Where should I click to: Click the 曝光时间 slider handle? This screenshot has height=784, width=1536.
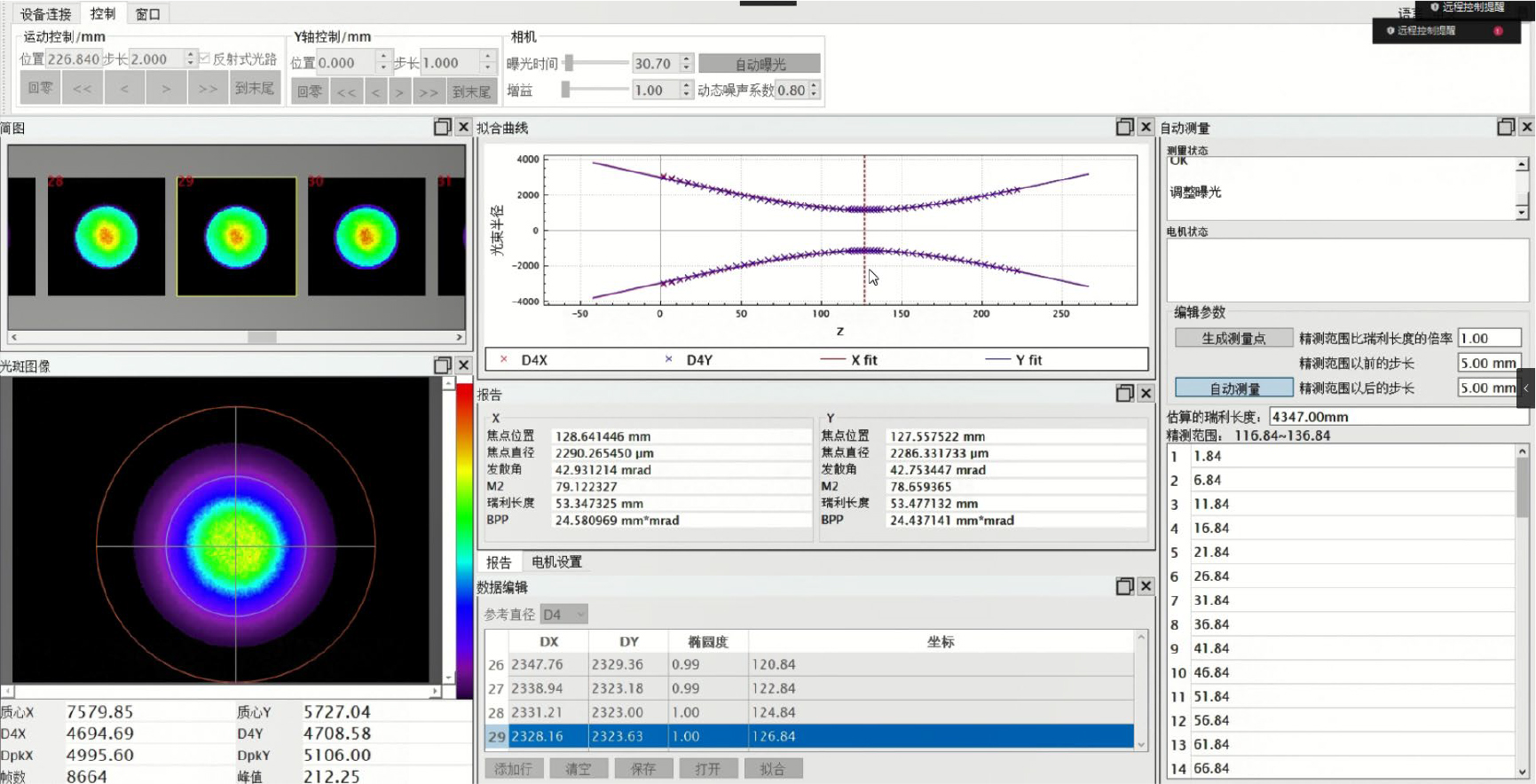point(570,63)
